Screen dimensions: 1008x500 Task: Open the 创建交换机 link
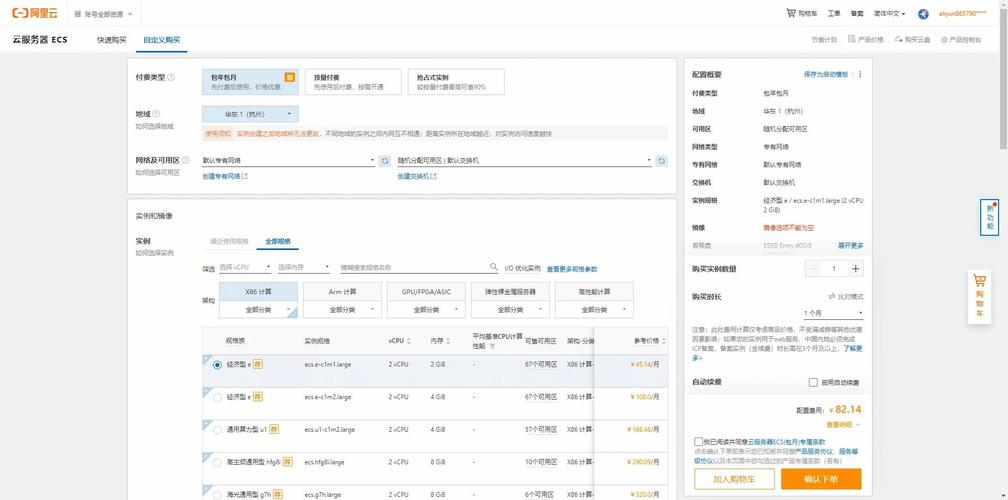(417, 176)
